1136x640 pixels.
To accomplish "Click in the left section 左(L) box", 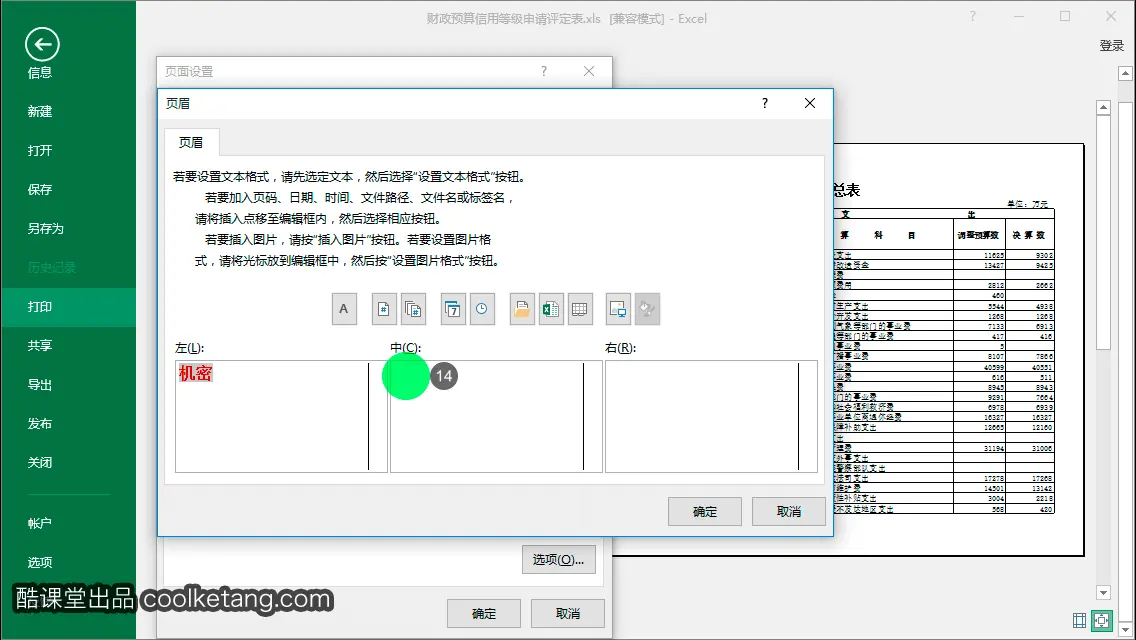I will (x=281, y=417).
